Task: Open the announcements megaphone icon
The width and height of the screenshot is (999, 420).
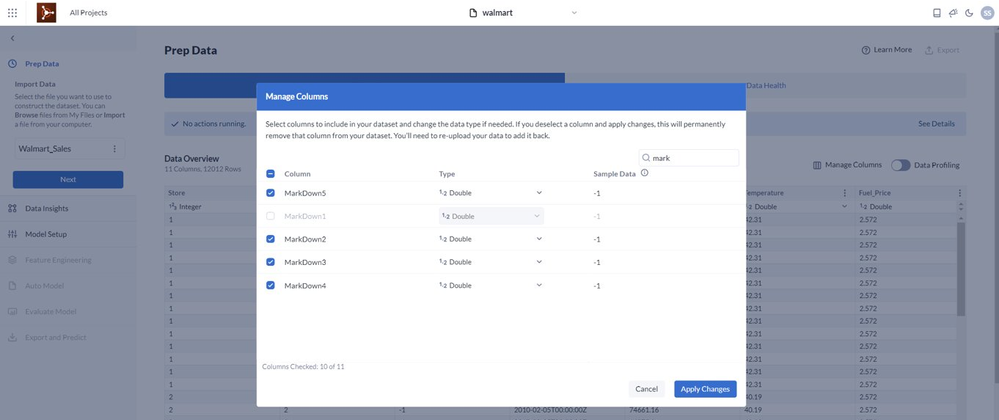Action: coord(953,13)
